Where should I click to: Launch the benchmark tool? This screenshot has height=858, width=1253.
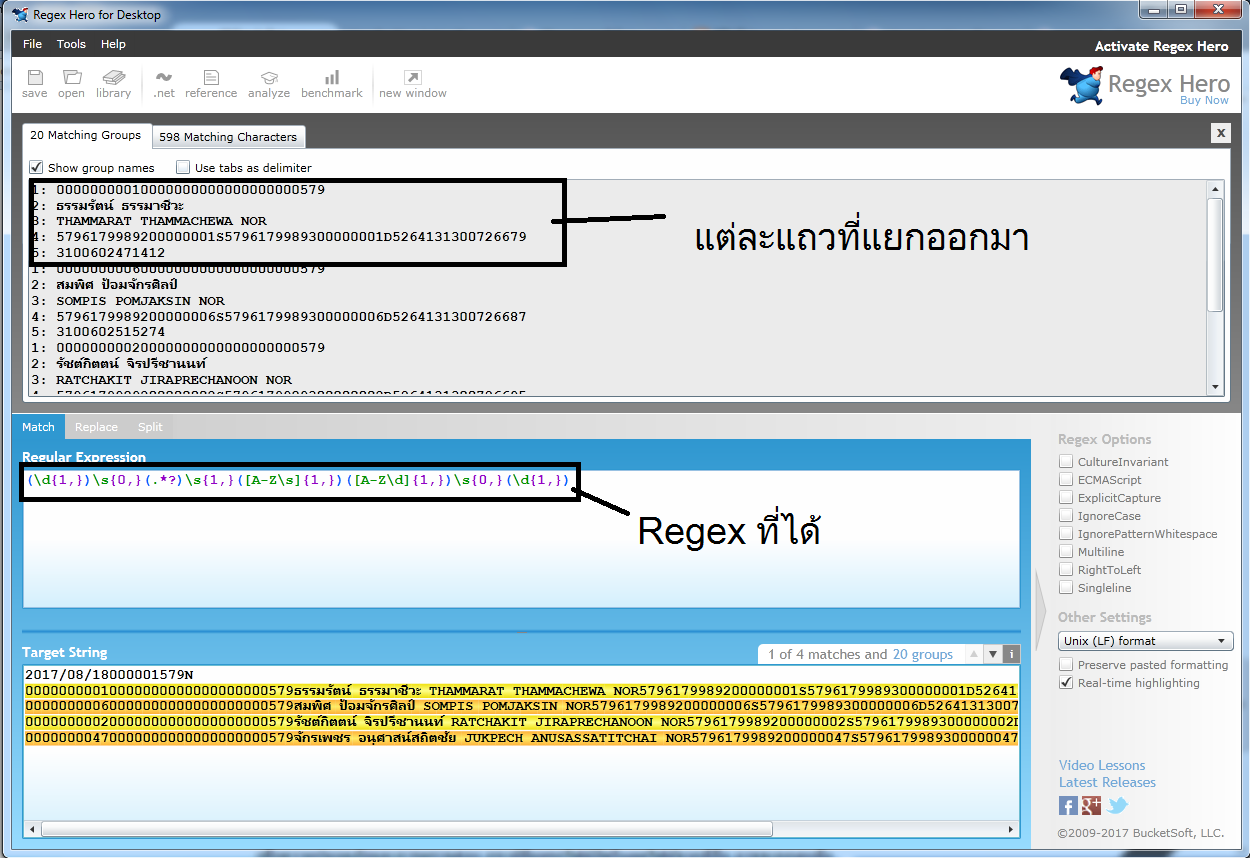click(x=332, y=84)
